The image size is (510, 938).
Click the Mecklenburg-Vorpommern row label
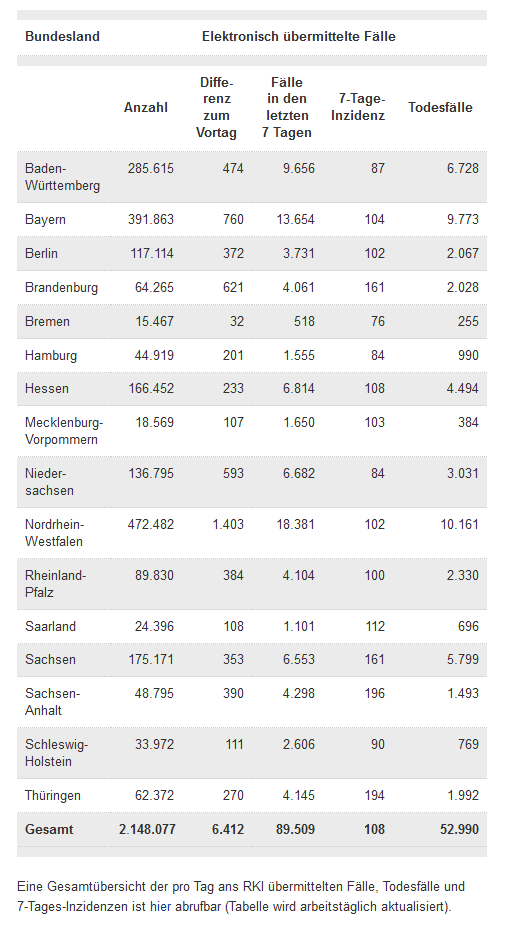click(x=64, y=431)
